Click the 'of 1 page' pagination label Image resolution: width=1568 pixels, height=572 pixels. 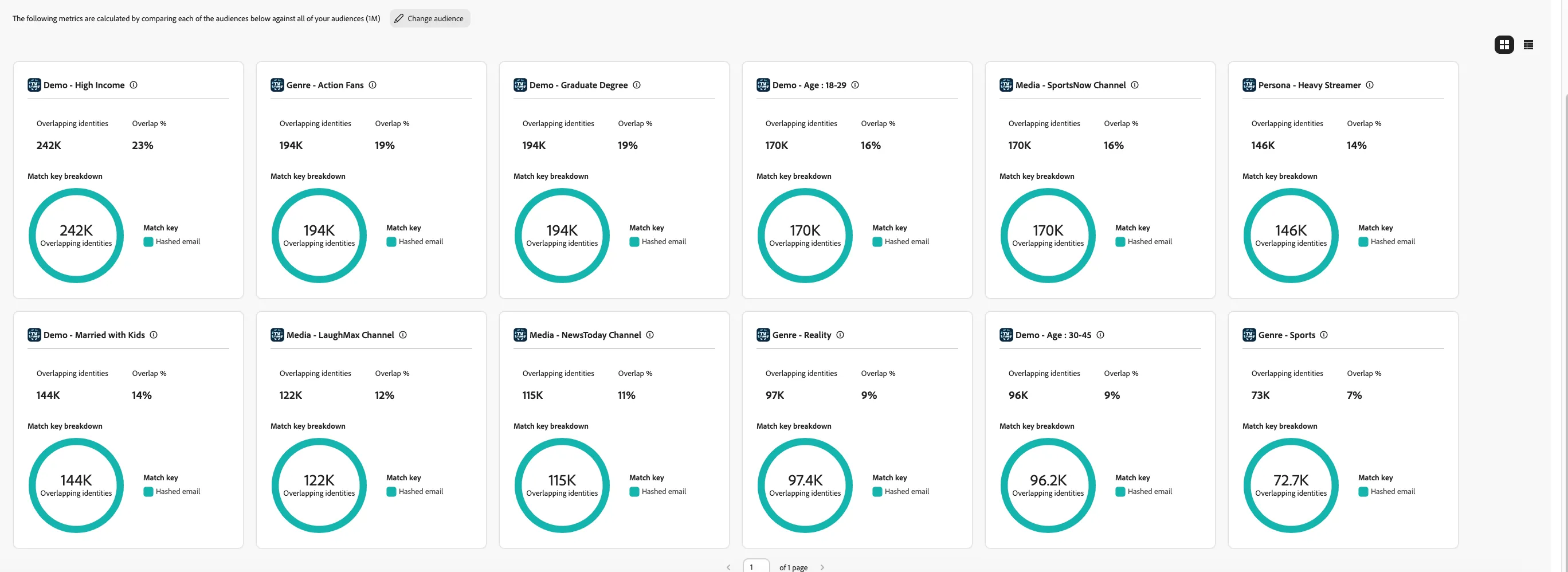[793, 567]
